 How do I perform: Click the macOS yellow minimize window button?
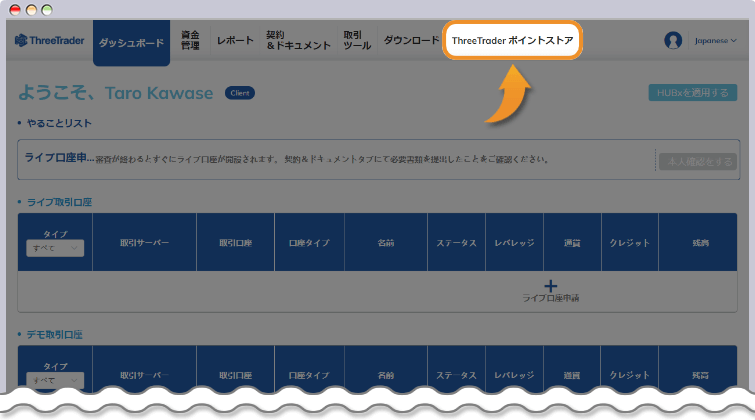pyautogui.click(x=31, y=10)
